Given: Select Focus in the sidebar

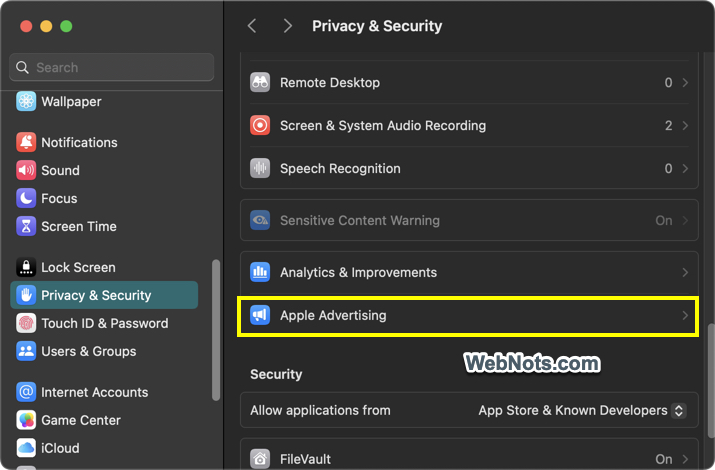Looking at the screenshot, I should click(x=104, y=198).
